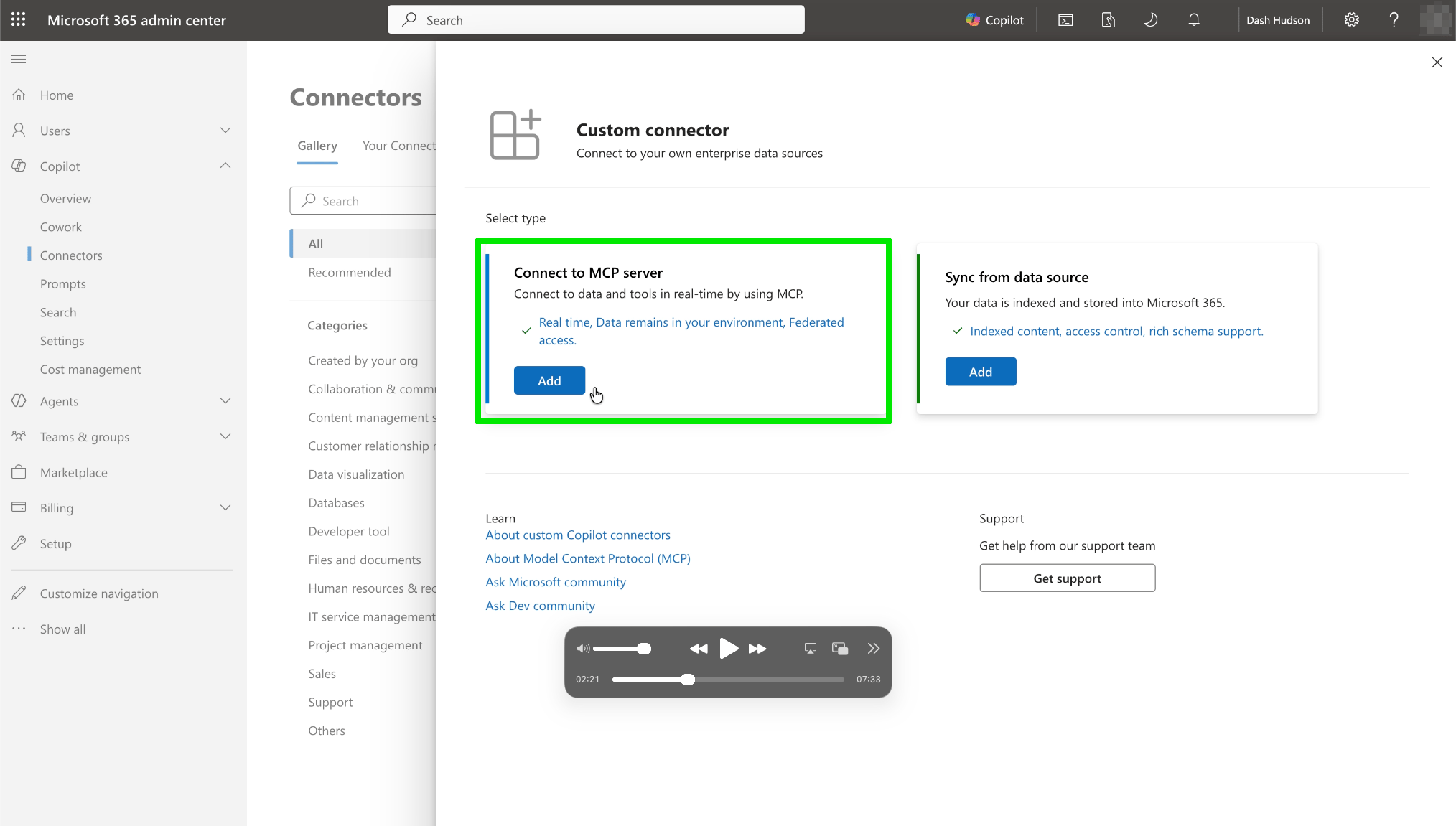Open Cowork in Copilot menu
Screen dimensions: 1456x826
click(x=61, y=227)
